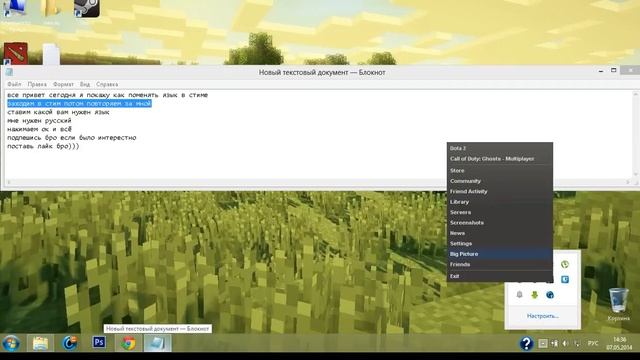Click the blue globe icon in tray popup

tap(550, 295)
